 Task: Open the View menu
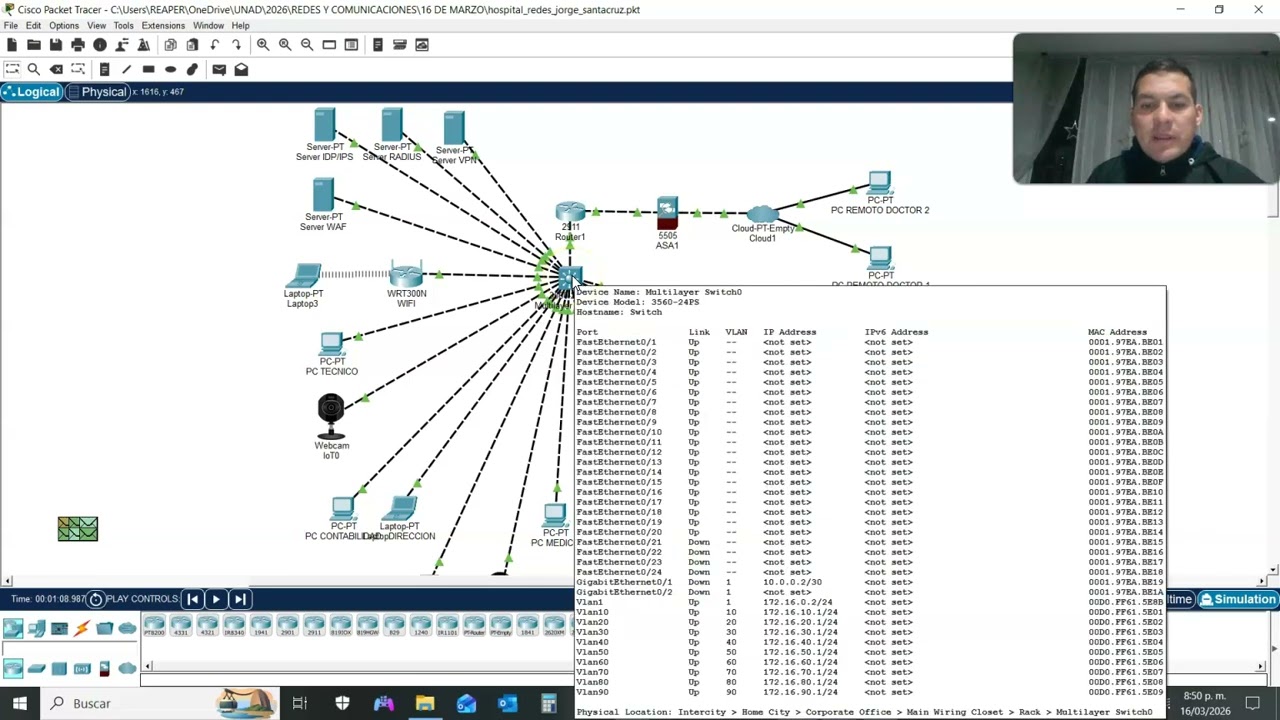coord(96,25)
